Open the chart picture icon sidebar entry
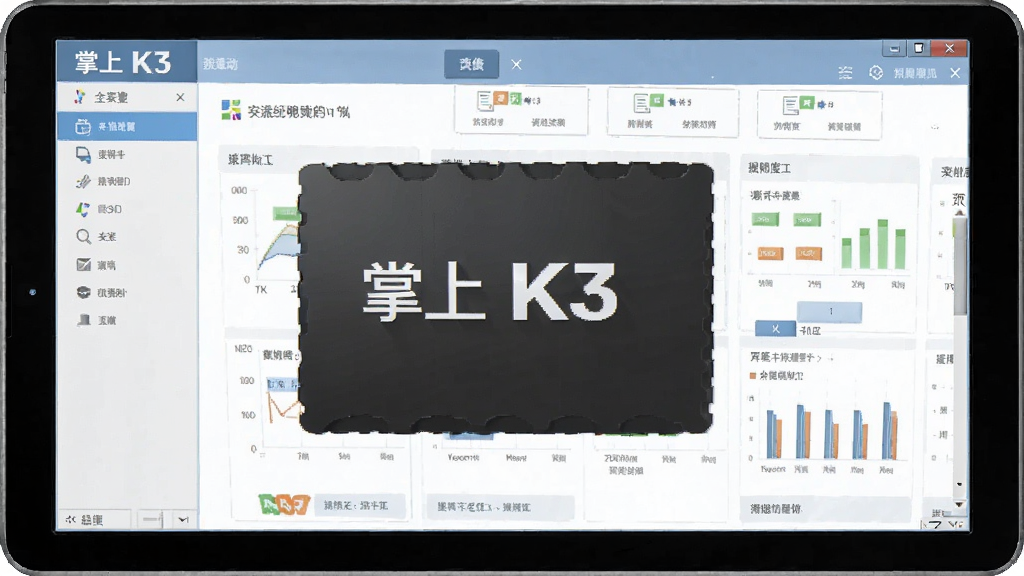 tap(84, 264)
